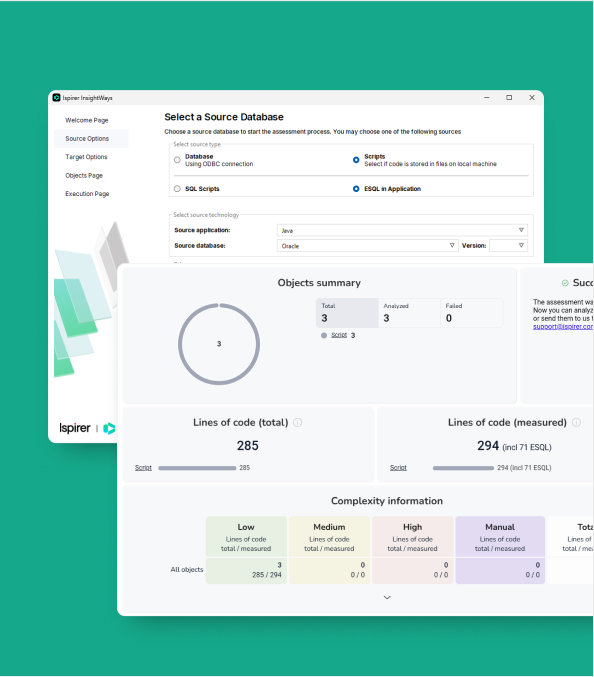This screenshot has width=594, height=677.
Task: Click the Manual cell showing 0 / 0
Action: 500,570
